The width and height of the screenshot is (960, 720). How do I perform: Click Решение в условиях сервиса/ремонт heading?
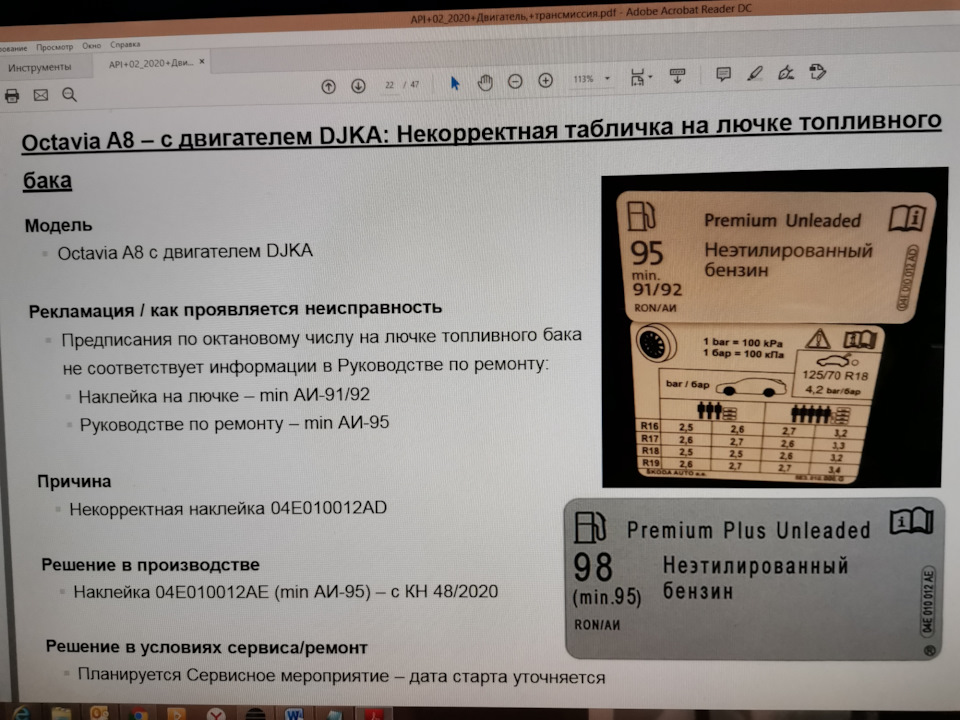(206, 647)
